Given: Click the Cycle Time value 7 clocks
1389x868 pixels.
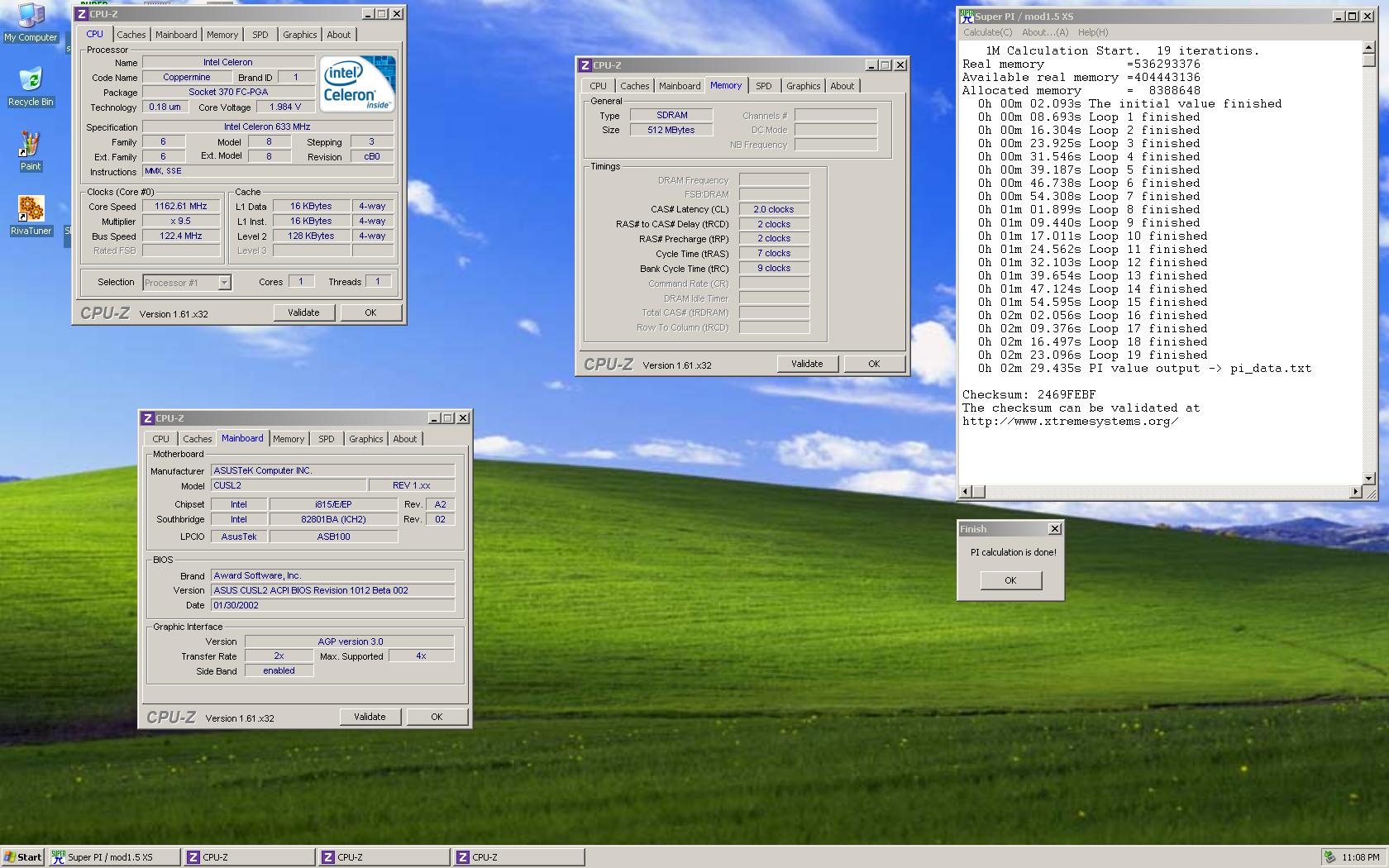Looking at the screenshot, I should click(x=774, y=254).
